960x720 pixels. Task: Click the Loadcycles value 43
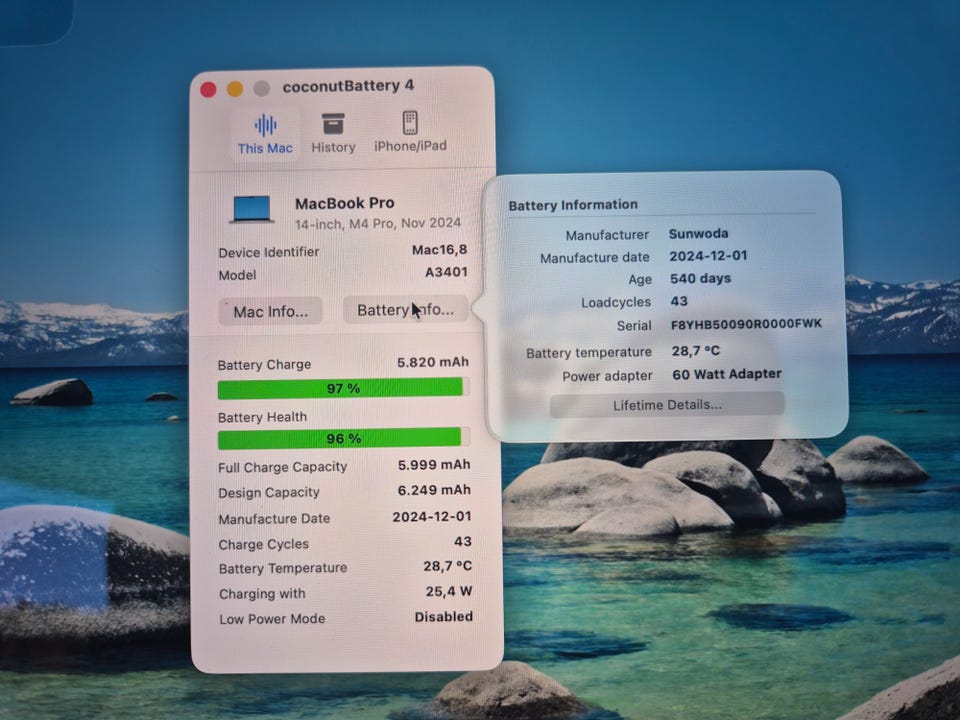tap(679, 301)
